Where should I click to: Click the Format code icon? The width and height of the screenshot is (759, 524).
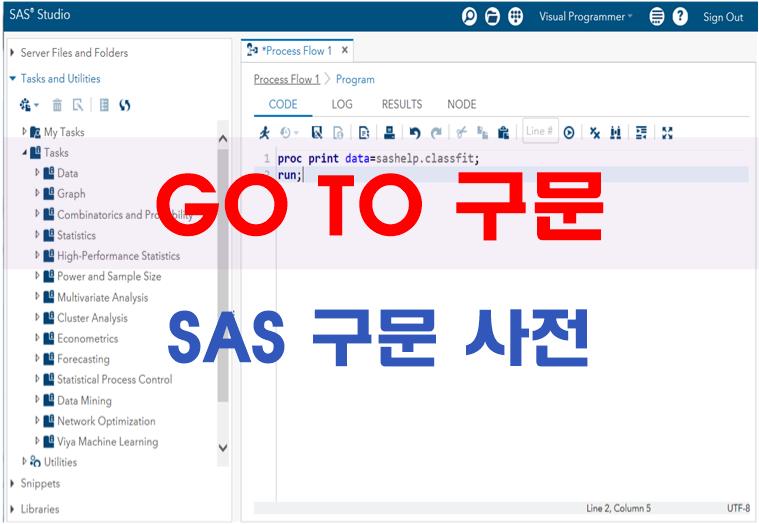[x=641, y=133]
